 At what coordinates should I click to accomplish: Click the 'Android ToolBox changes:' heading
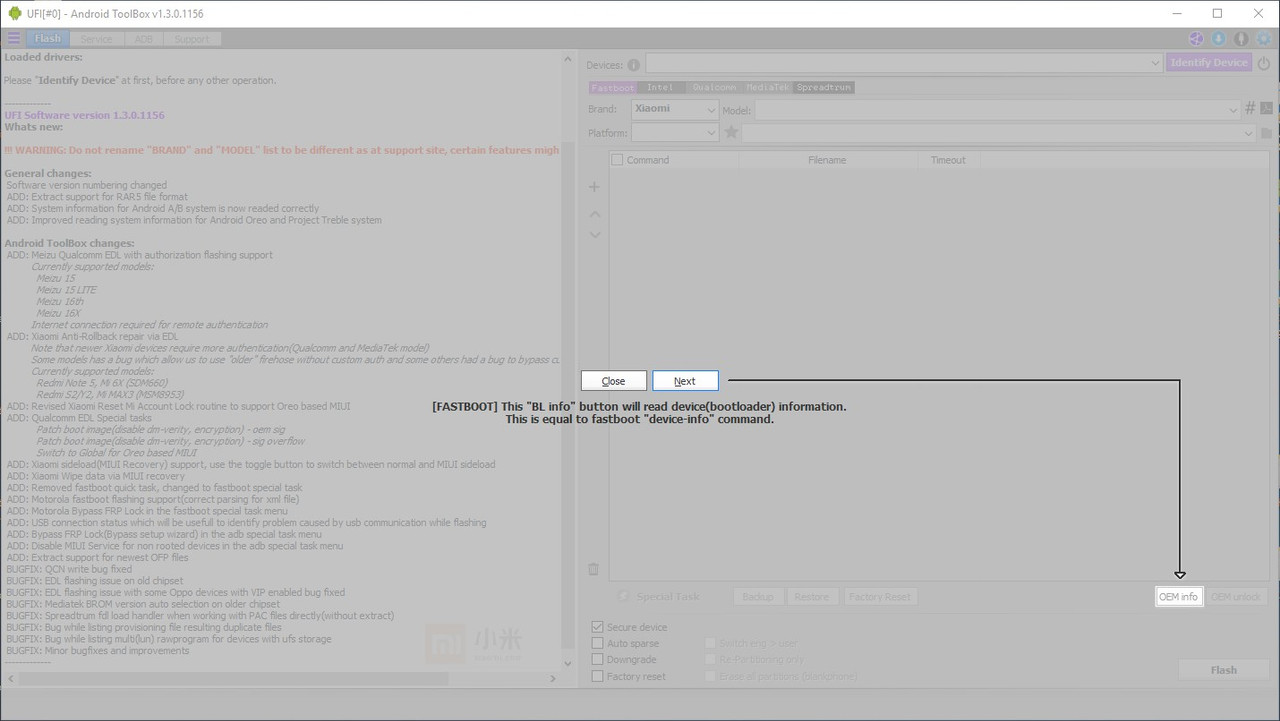[x=69, y=244]
